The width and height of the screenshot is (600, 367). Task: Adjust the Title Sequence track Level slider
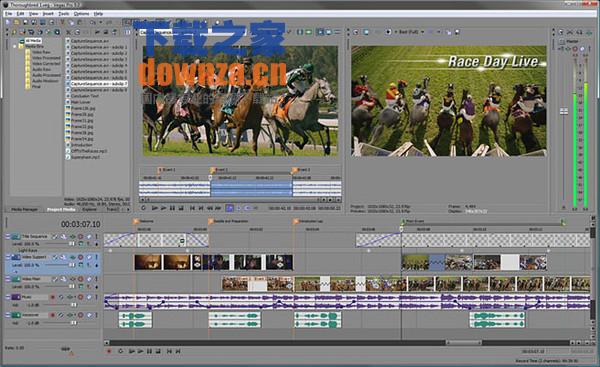coord(71,244)
